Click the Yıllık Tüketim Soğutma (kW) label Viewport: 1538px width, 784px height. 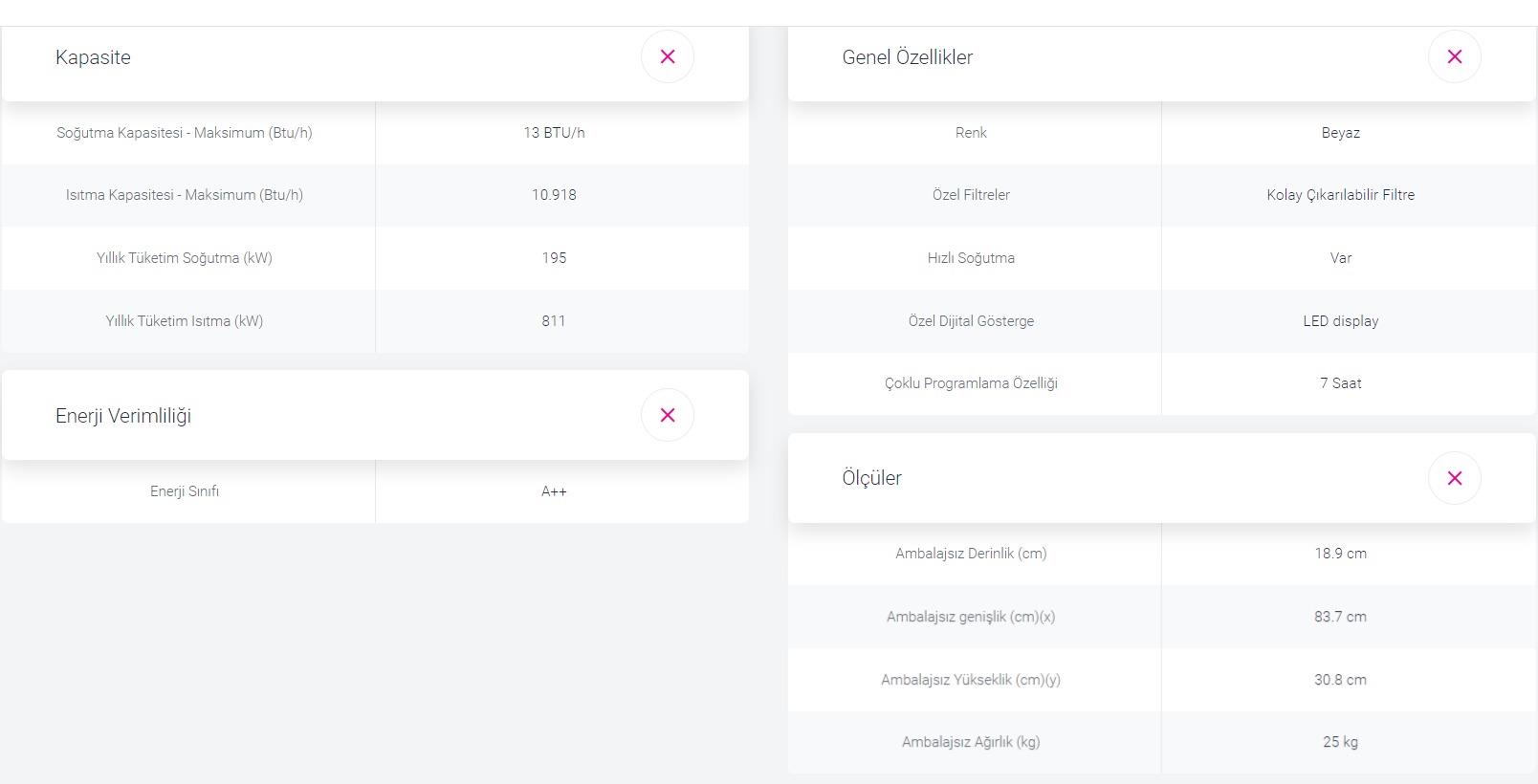(185, 258)
